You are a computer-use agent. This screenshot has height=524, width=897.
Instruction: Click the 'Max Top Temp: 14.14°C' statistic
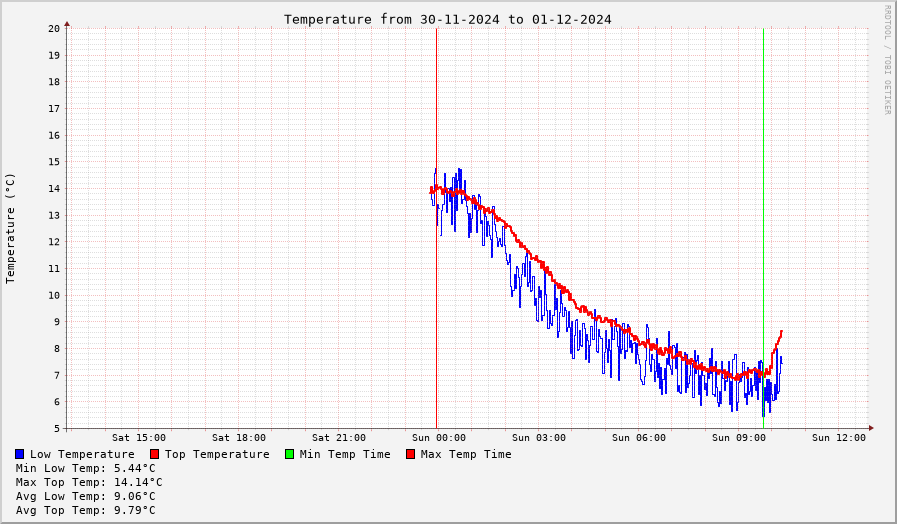click(x=89, y=482)
